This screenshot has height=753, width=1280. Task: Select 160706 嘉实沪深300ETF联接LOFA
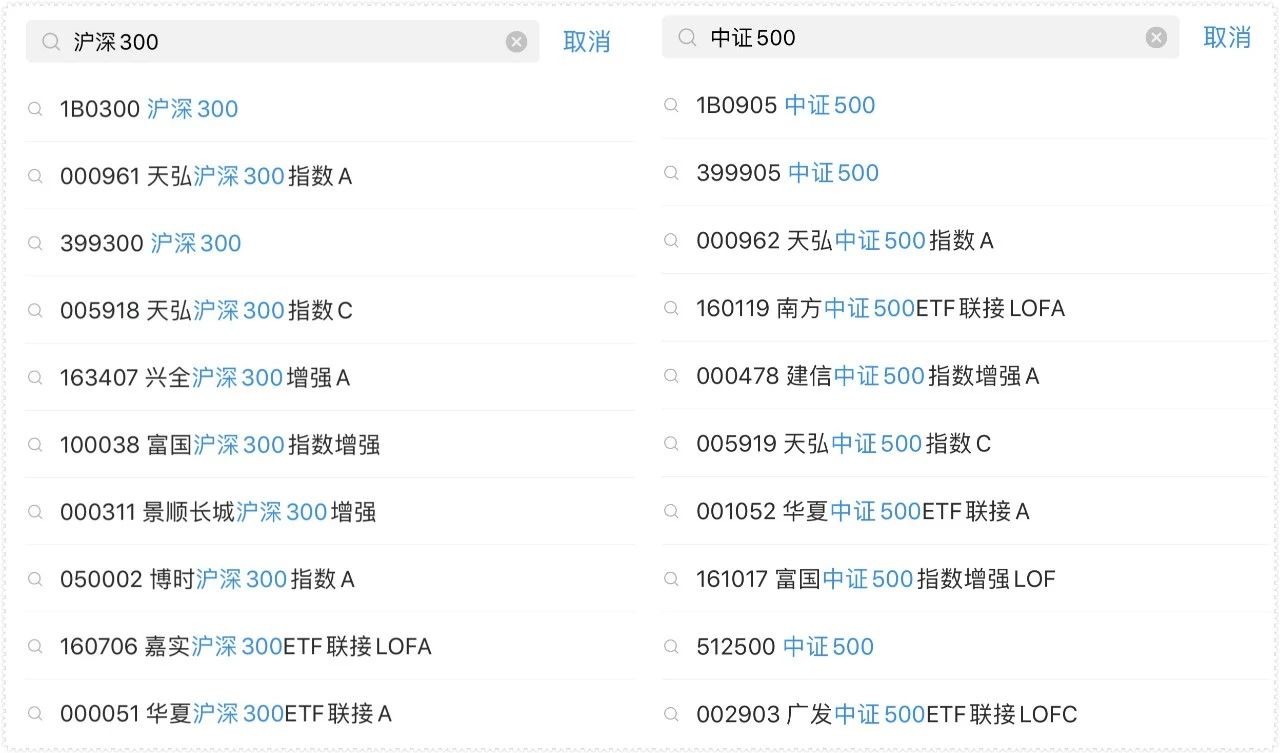point(245,647)
